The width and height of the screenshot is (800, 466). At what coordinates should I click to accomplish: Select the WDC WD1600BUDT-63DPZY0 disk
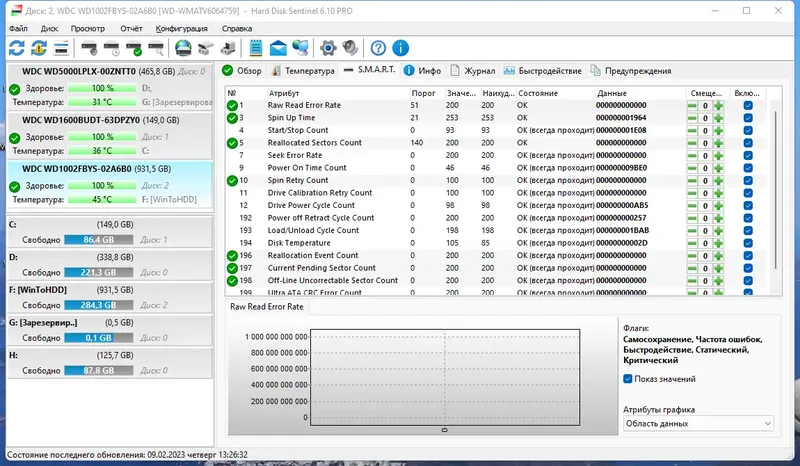(110, 135)
